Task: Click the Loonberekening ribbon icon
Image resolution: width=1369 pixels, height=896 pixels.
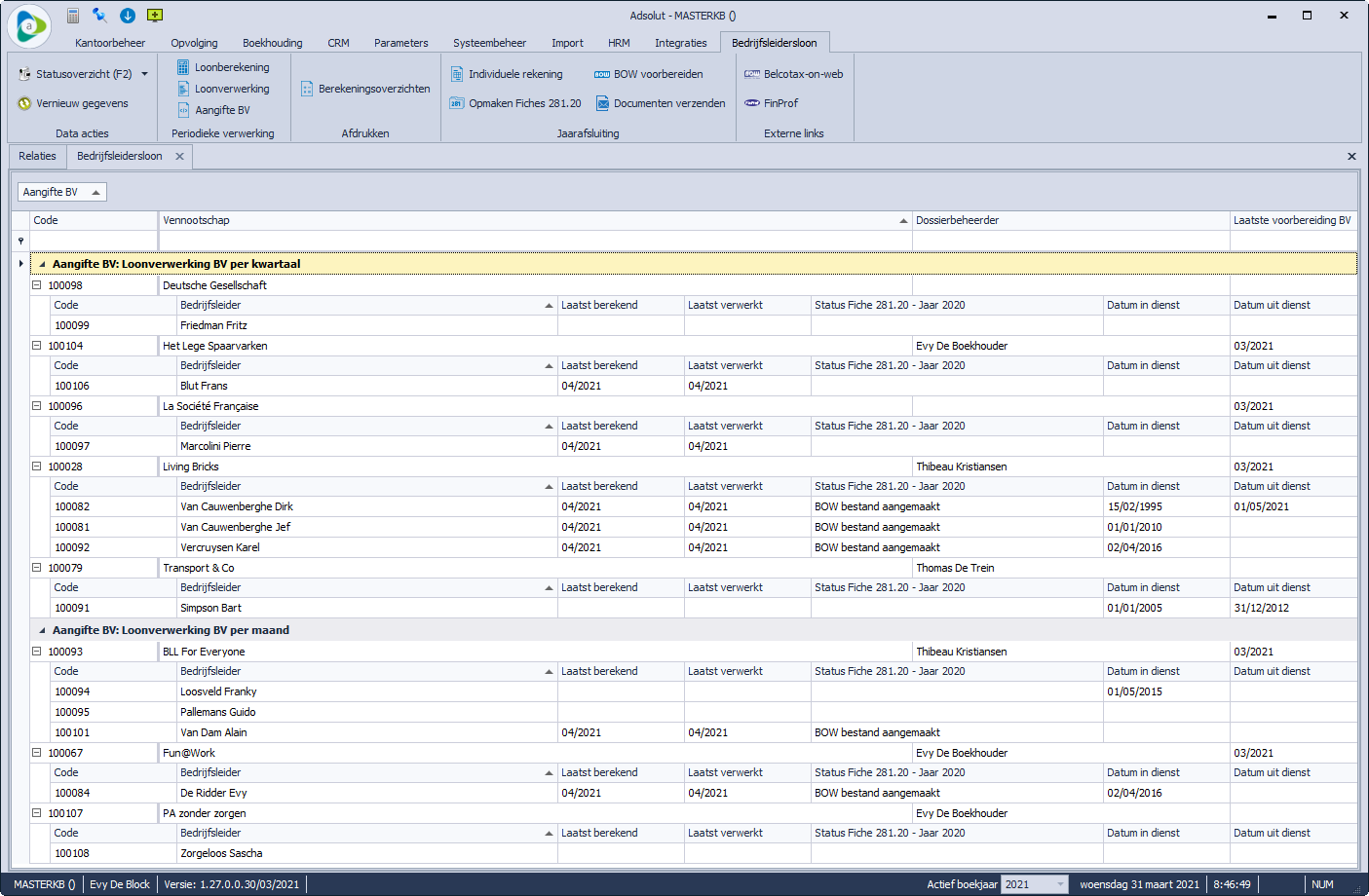Action: [x=183, y=67]
